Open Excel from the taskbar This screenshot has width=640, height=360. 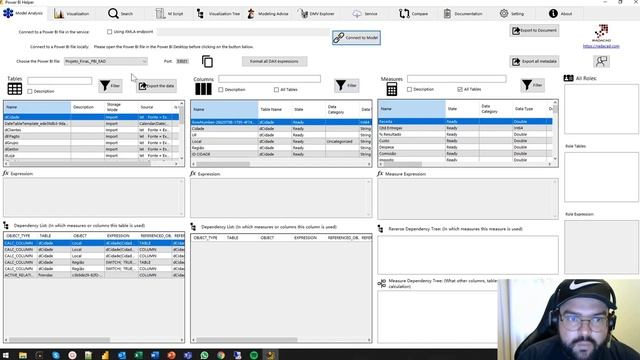138,355
